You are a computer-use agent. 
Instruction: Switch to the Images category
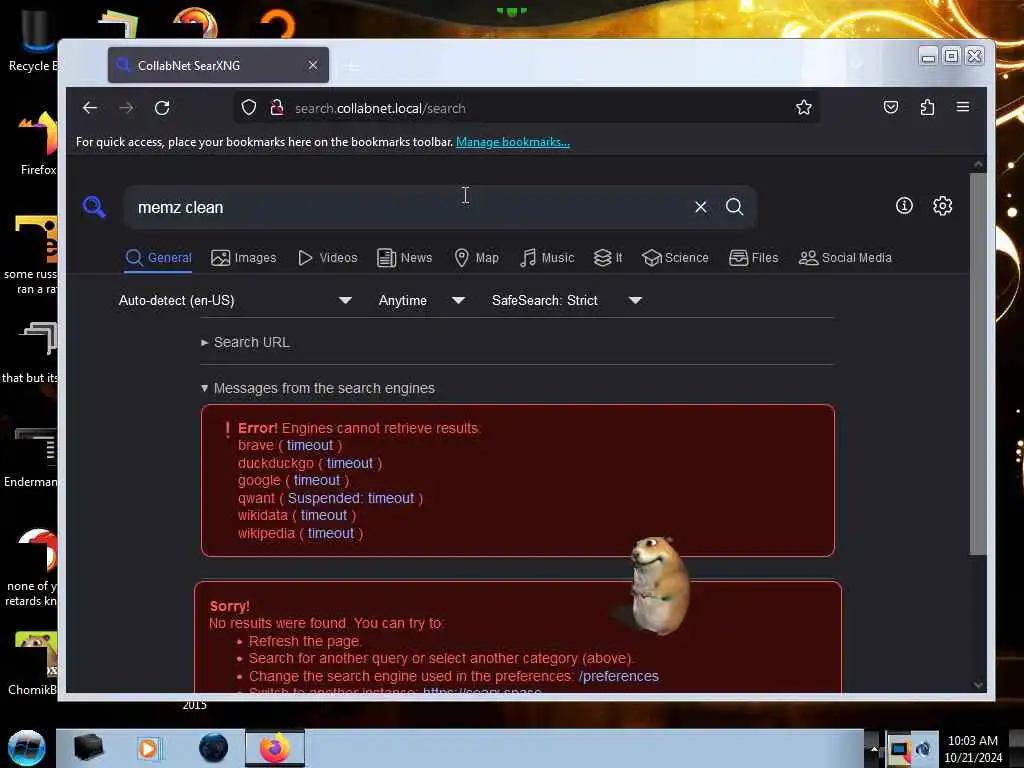[244, 258]
